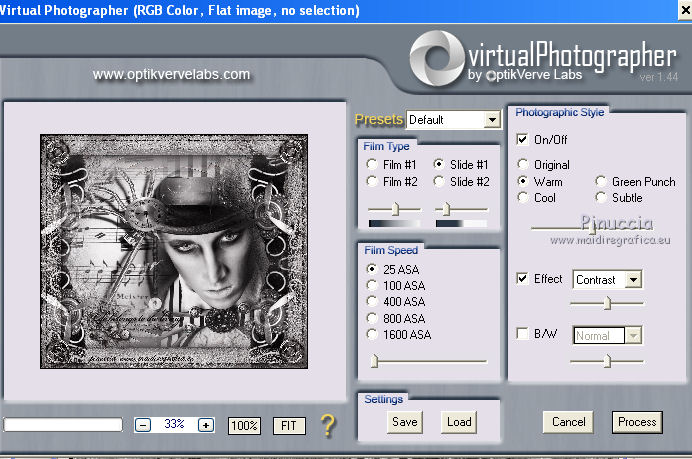The height and width of the screenshot is (459, 692).
Task: Click the ver 1.44 version text
Action: [658, 77]
